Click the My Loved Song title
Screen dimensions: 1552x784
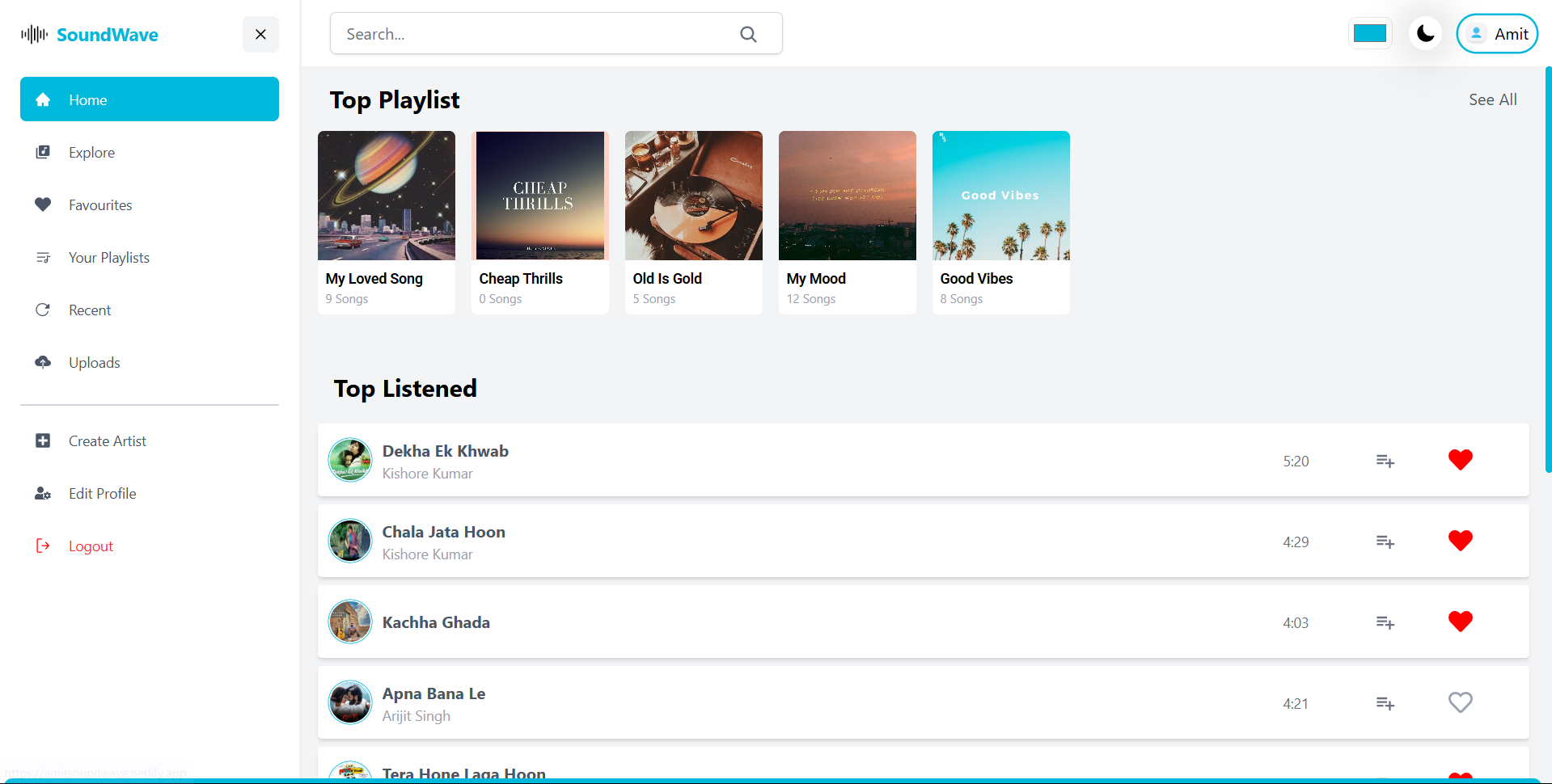(374, 279)
